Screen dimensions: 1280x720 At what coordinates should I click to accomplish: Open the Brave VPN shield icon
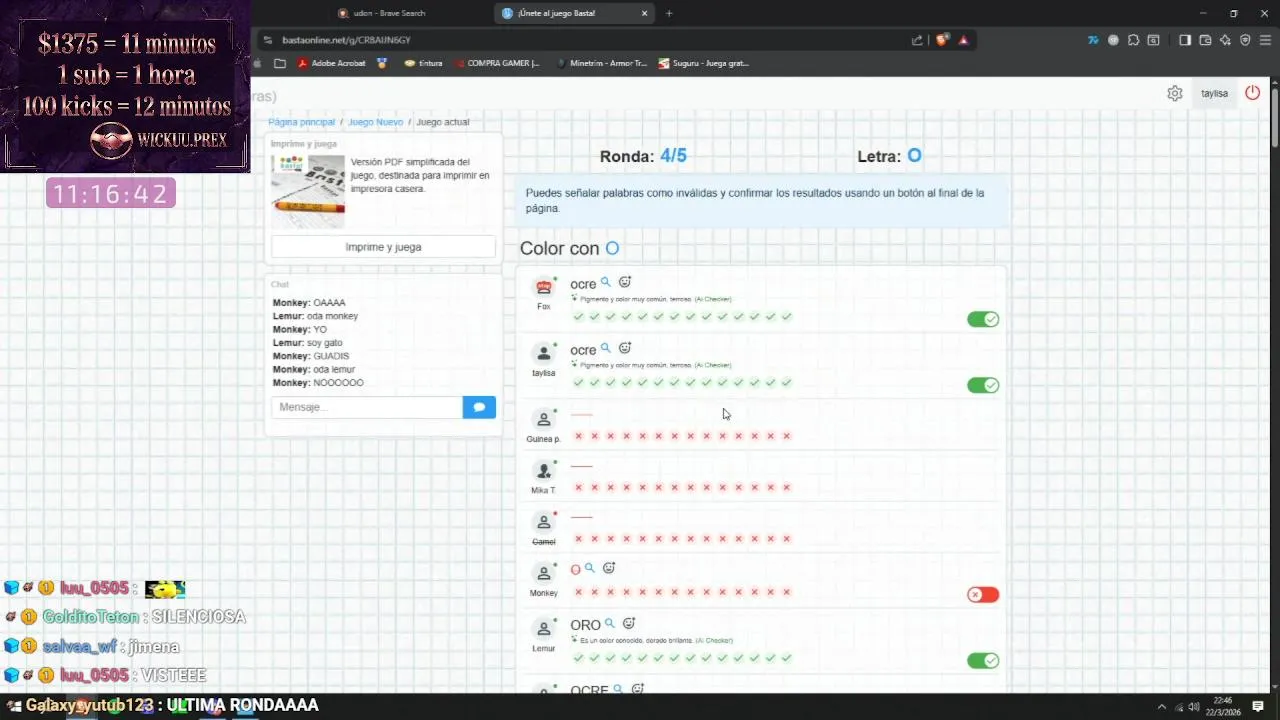click(x=1245, y=40)
